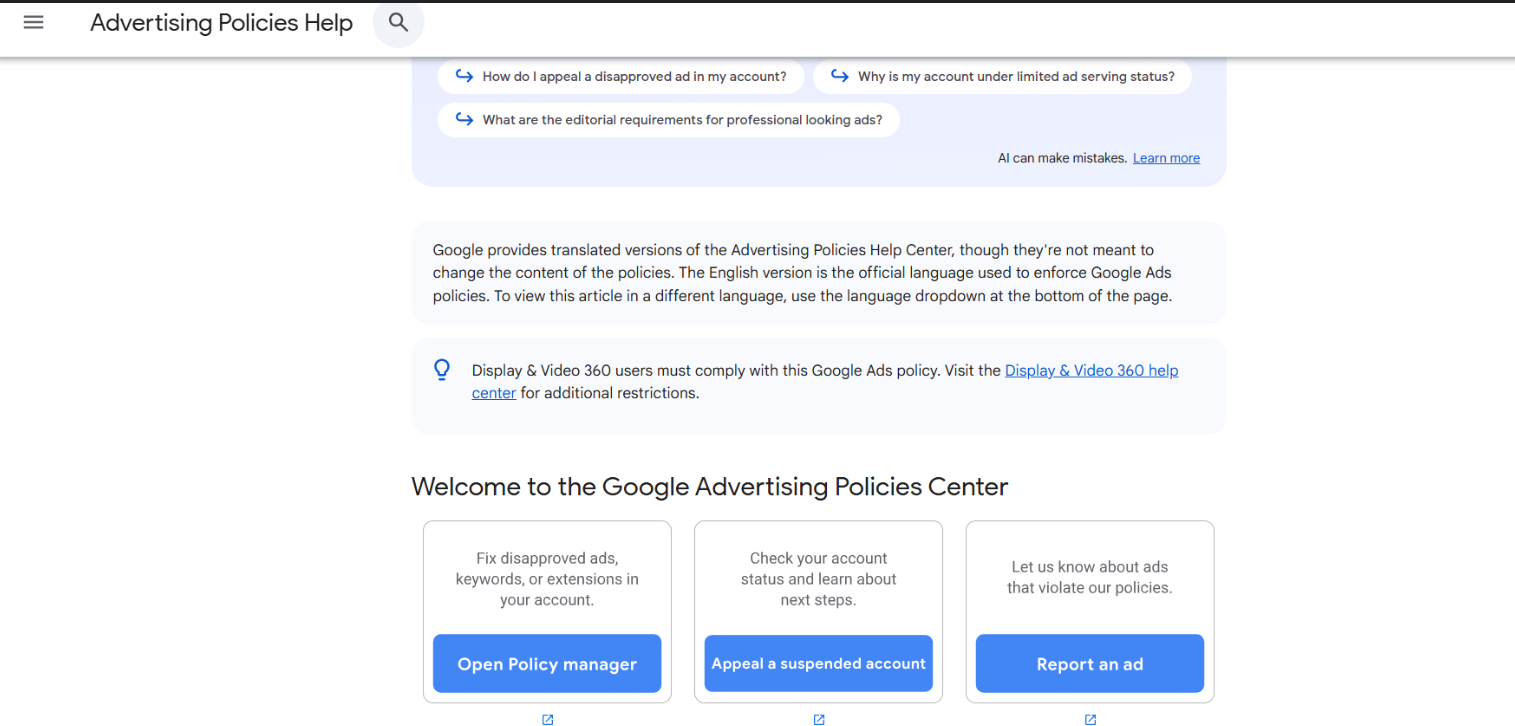Click the Open Policy manager button
This screenshot has width=1515, height=726.
(547, 664)
